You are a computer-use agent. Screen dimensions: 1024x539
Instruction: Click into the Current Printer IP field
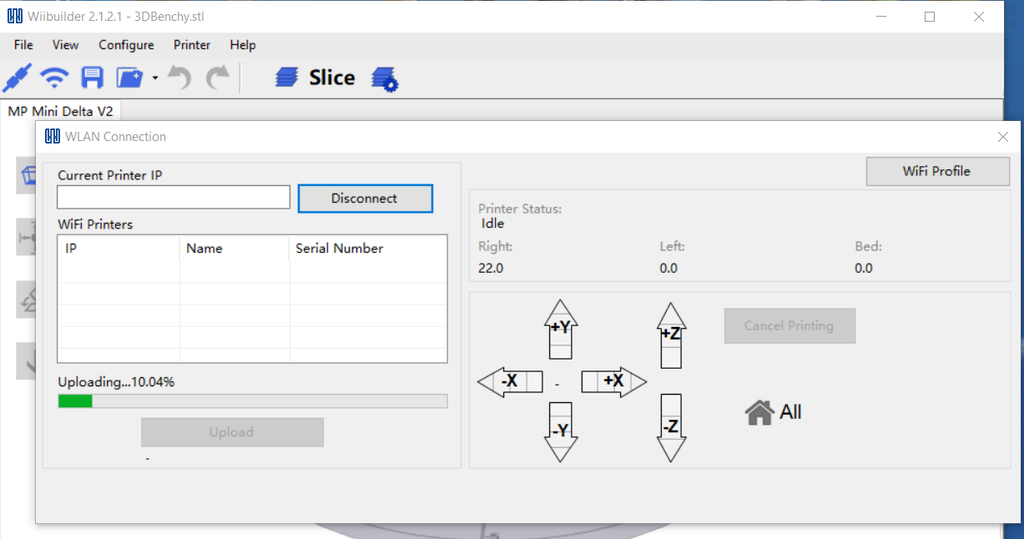[x=174, y=197]
